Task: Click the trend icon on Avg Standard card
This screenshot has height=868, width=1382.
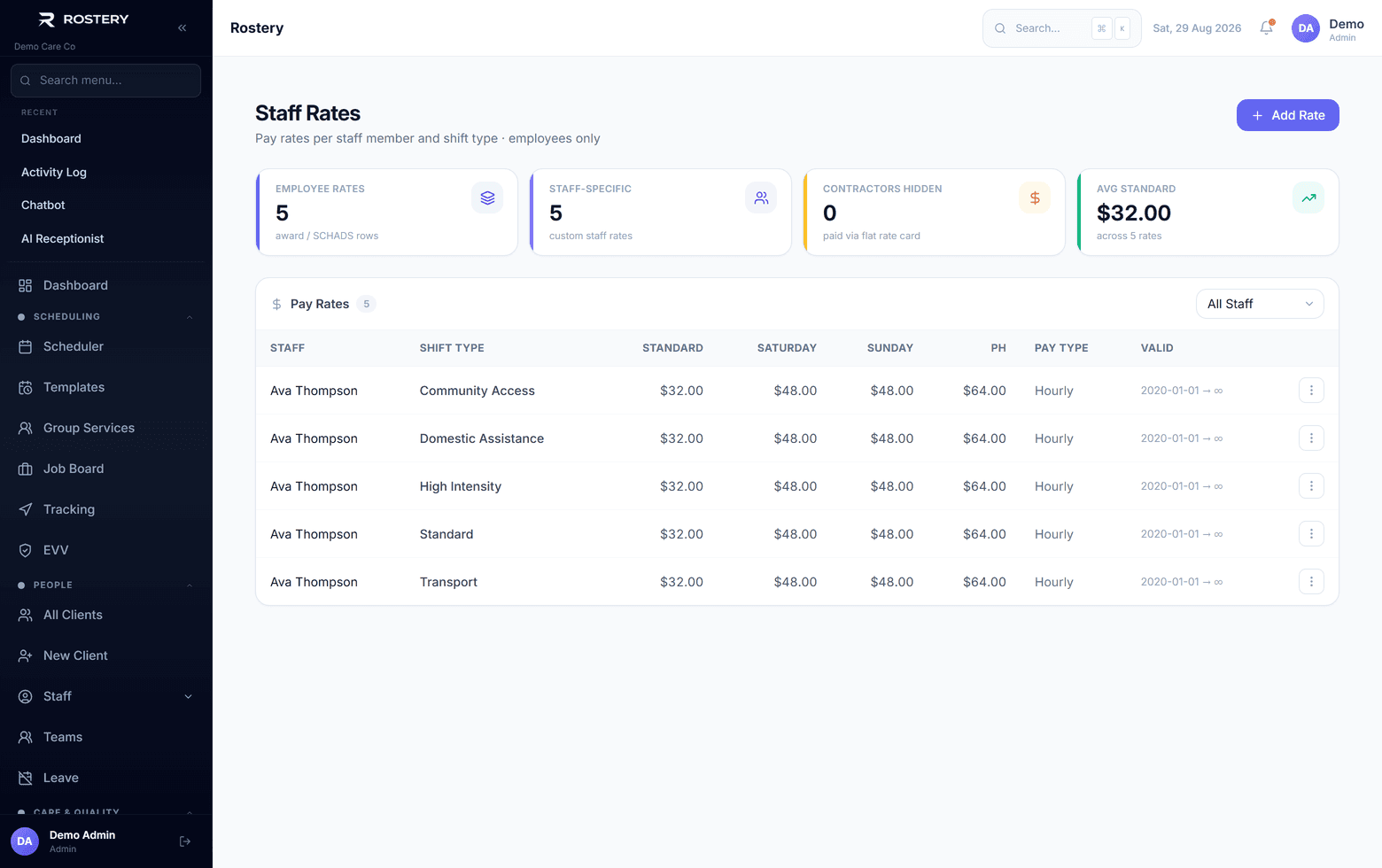Action: [x=1308, y=198]
